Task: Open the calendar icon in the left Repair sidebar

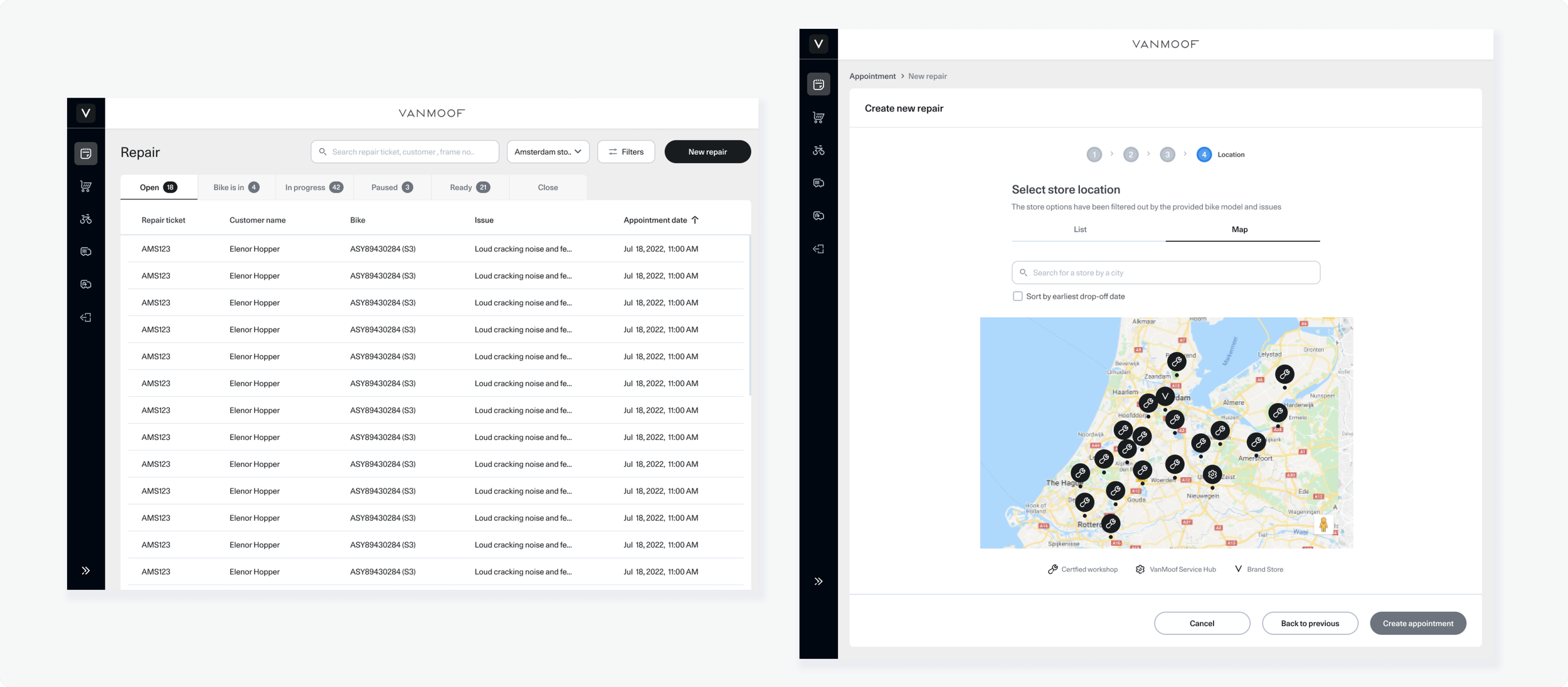Action: [x=86, y=154]
